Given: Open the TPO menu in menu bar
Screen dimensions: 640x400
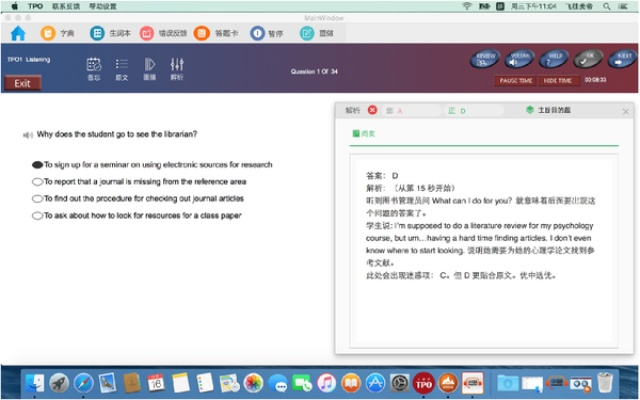Looking at the screenshot, I should (x=36, y=6).
